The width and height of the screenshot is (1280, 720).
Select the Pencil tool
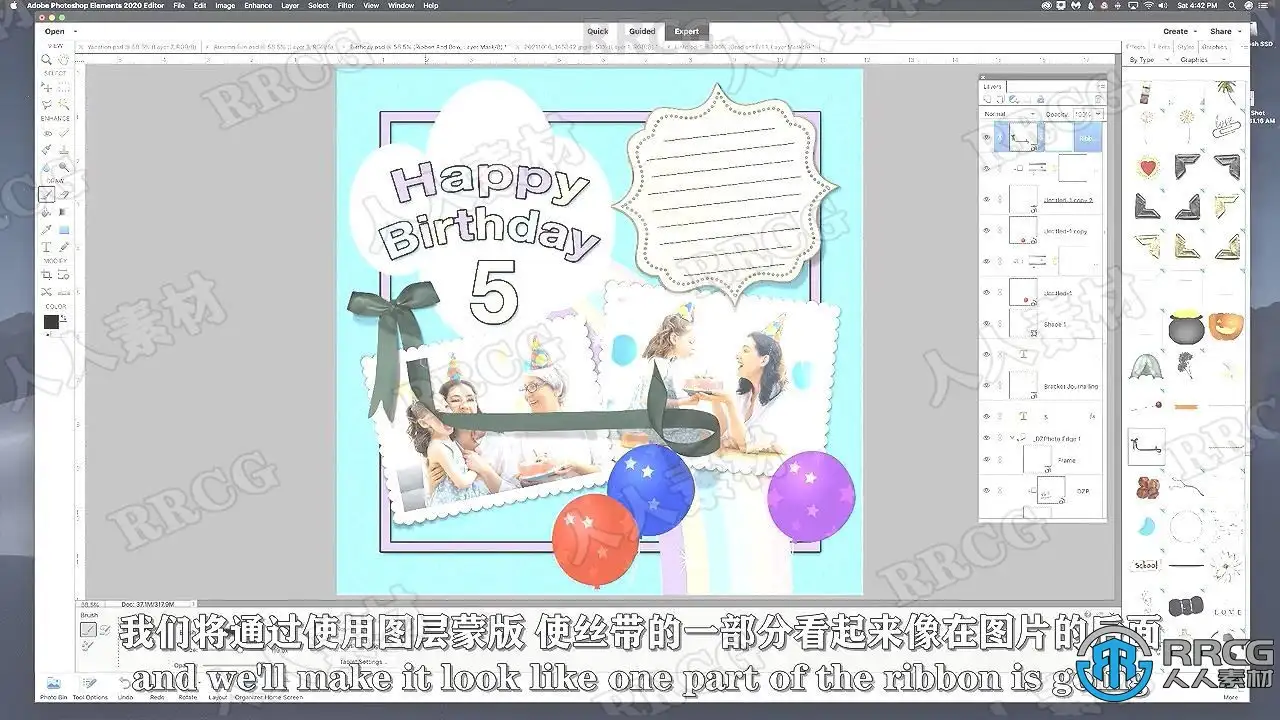coord(64,246)
